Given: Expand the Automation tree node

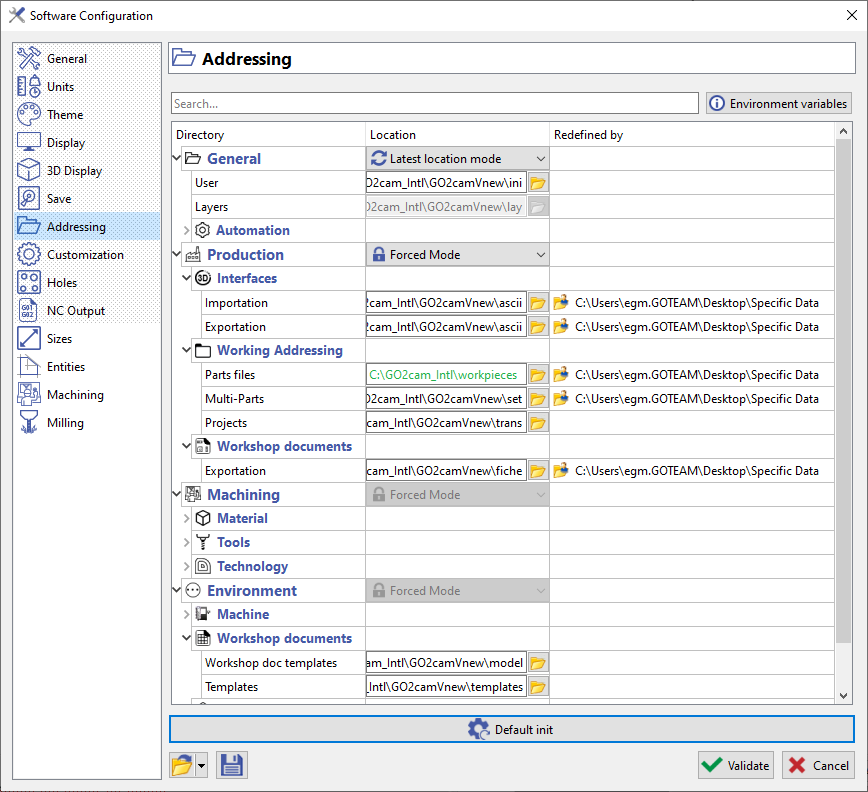Looking at the screenshot, I should [x=187, y=231].
